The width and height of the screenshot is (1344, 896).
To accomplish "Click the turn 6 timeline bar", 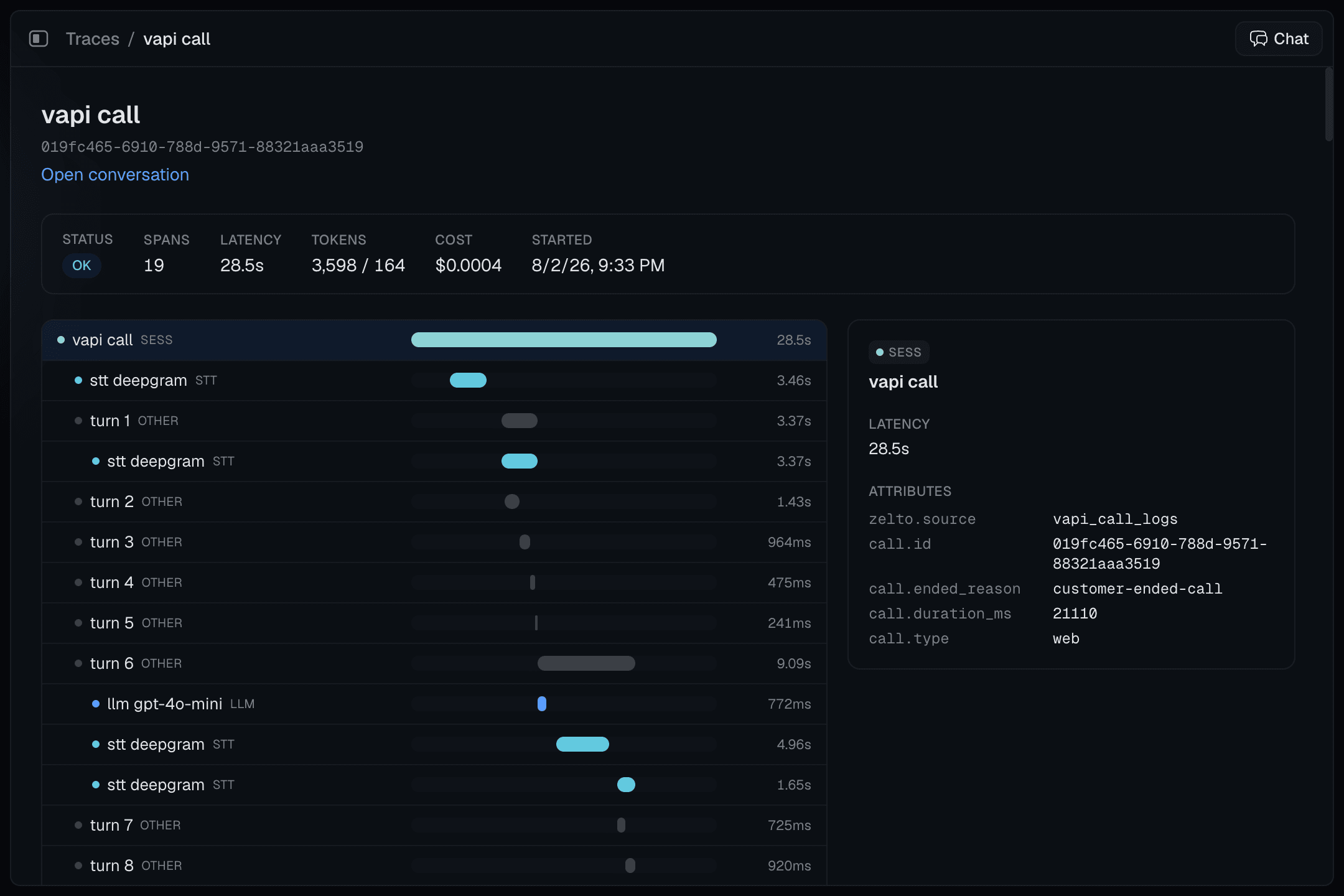I will tap(586, 663).
